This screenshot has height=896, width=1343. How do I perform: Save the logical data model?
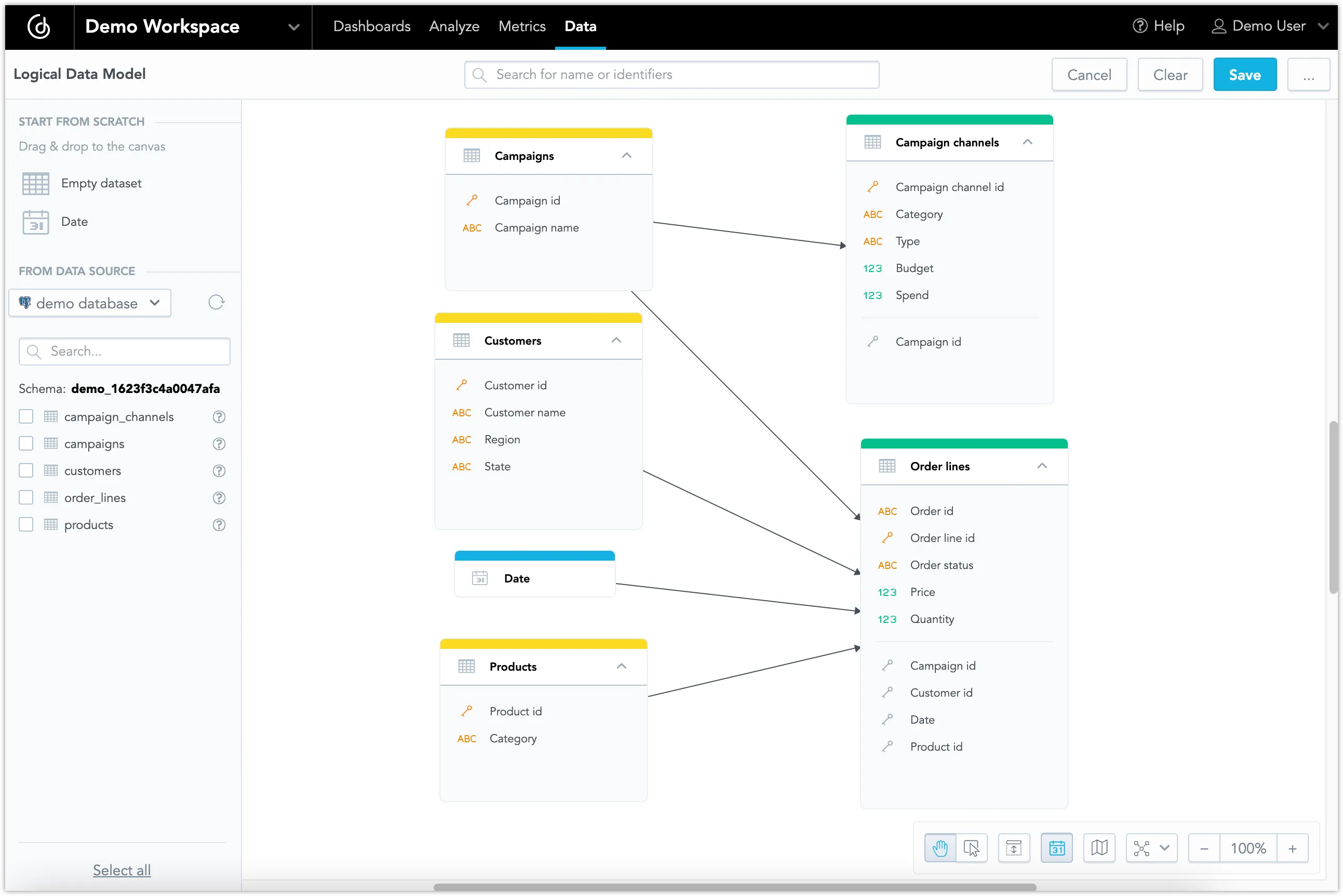tap(1245, 74)
